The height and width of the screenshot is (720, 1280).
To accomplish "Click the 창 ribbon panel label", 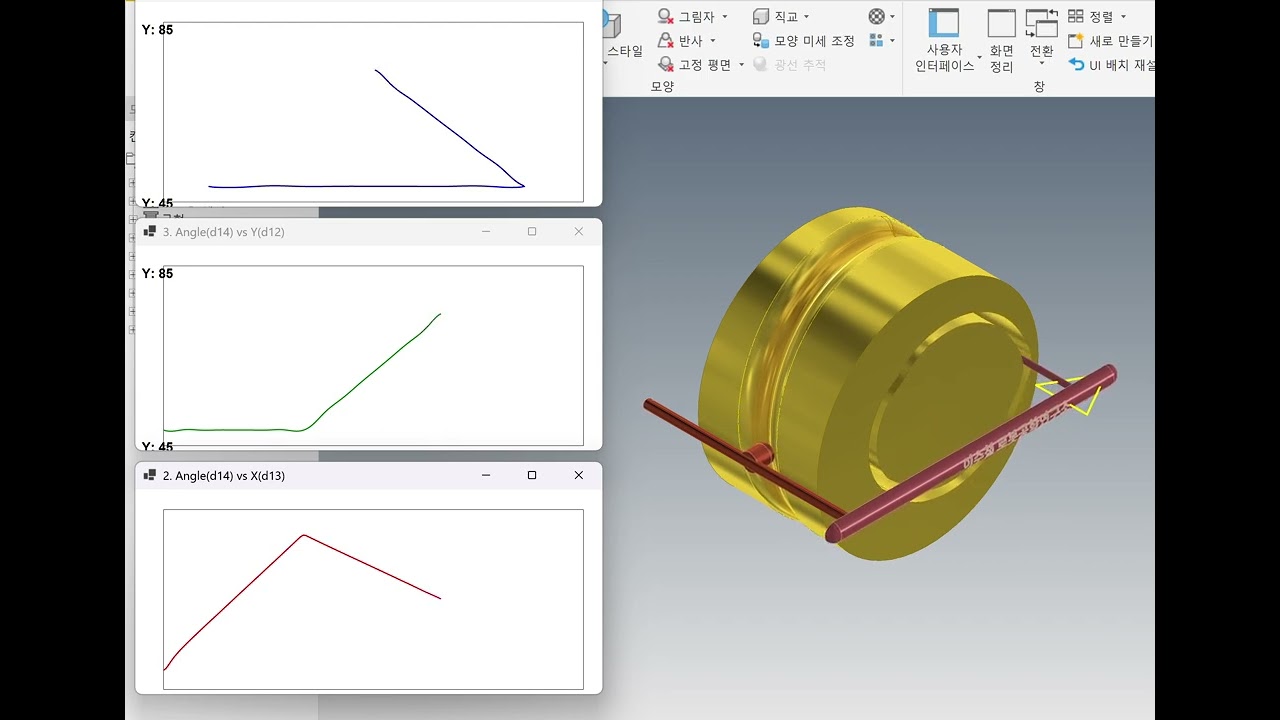I will tap(1039, 87).
